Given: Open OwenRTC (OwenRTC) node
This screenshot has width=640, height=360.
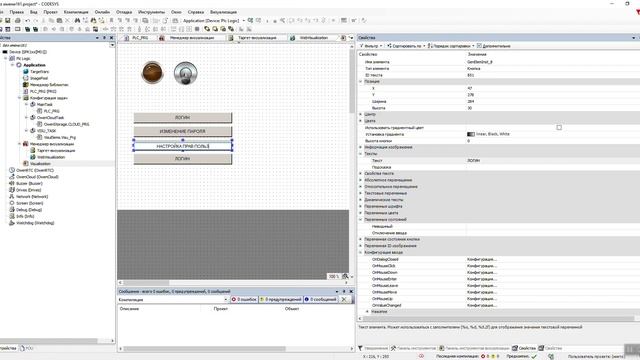Looking at the screenshot, I should click(x=35, y=170).
